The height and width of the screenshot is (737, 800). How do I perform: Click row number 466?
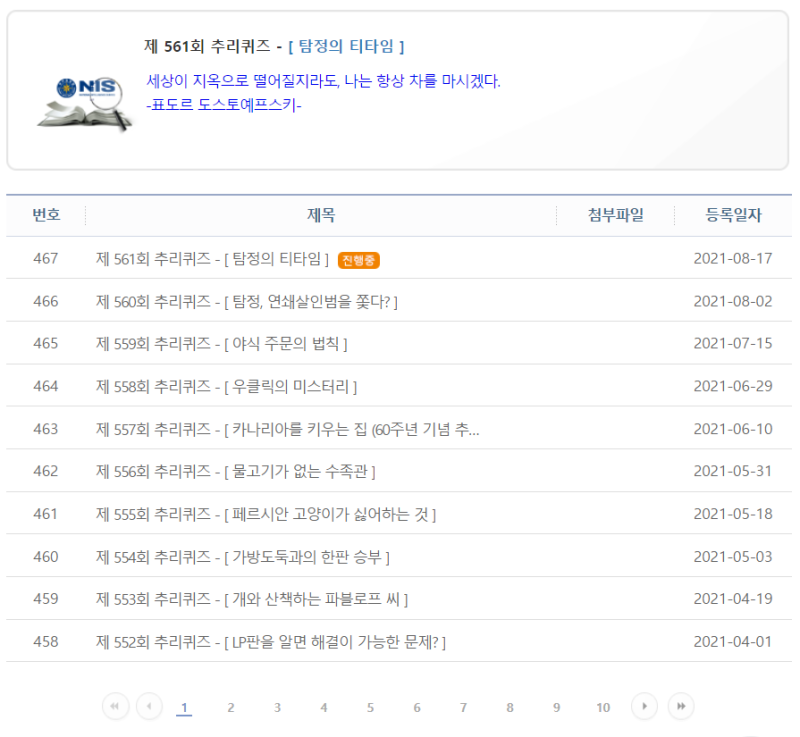(x=45, y=301)
